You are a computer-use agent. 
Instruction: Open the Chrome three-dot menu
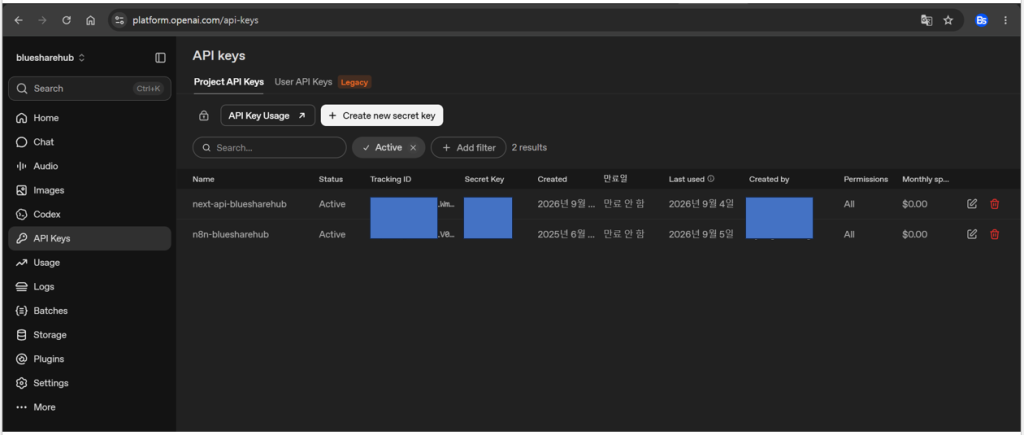(1005, 20)
